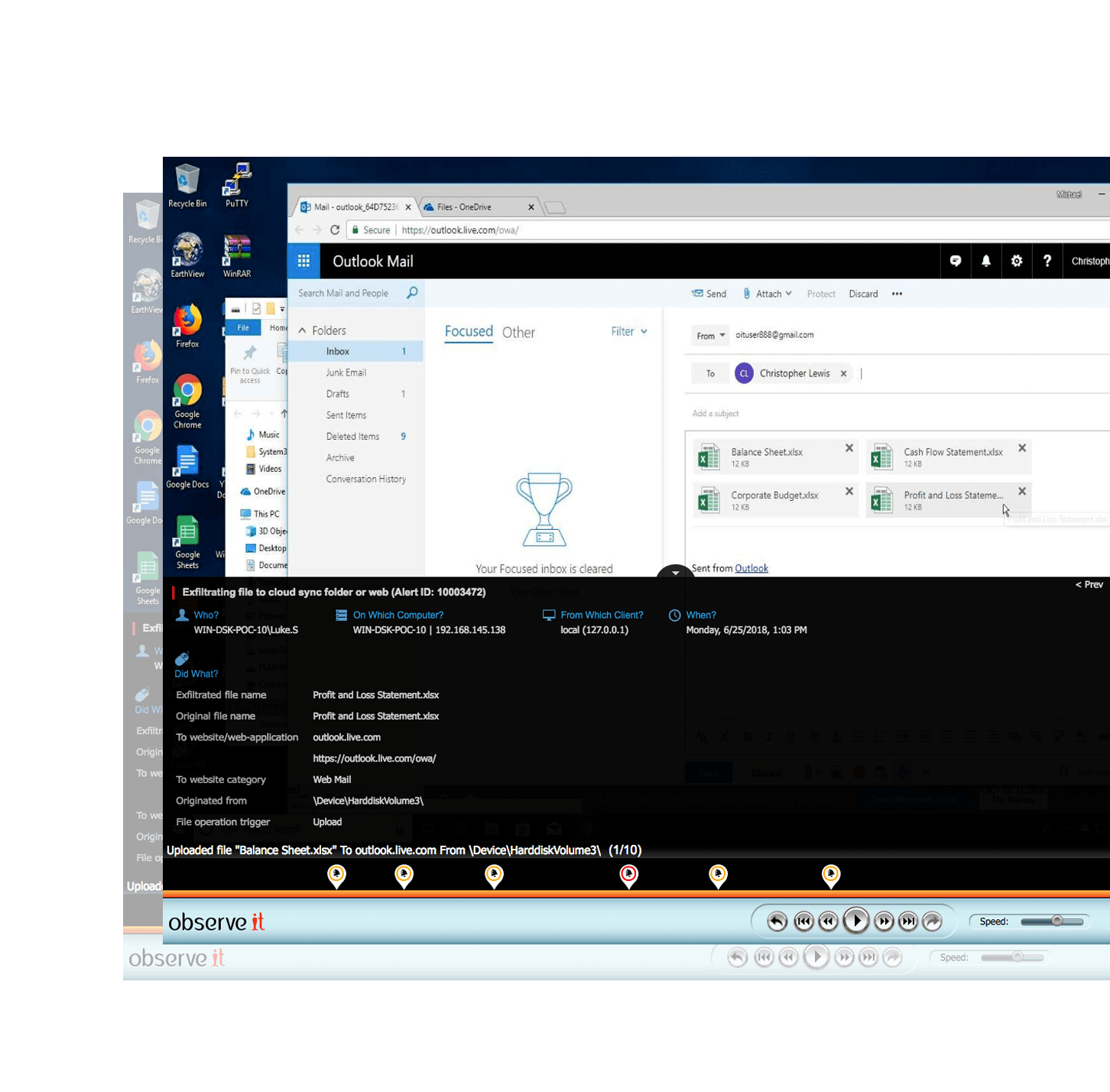Open the Outlook link in signature
Image resolution: width=1110 pixels, height=1092 pixels.
[751, 568]
